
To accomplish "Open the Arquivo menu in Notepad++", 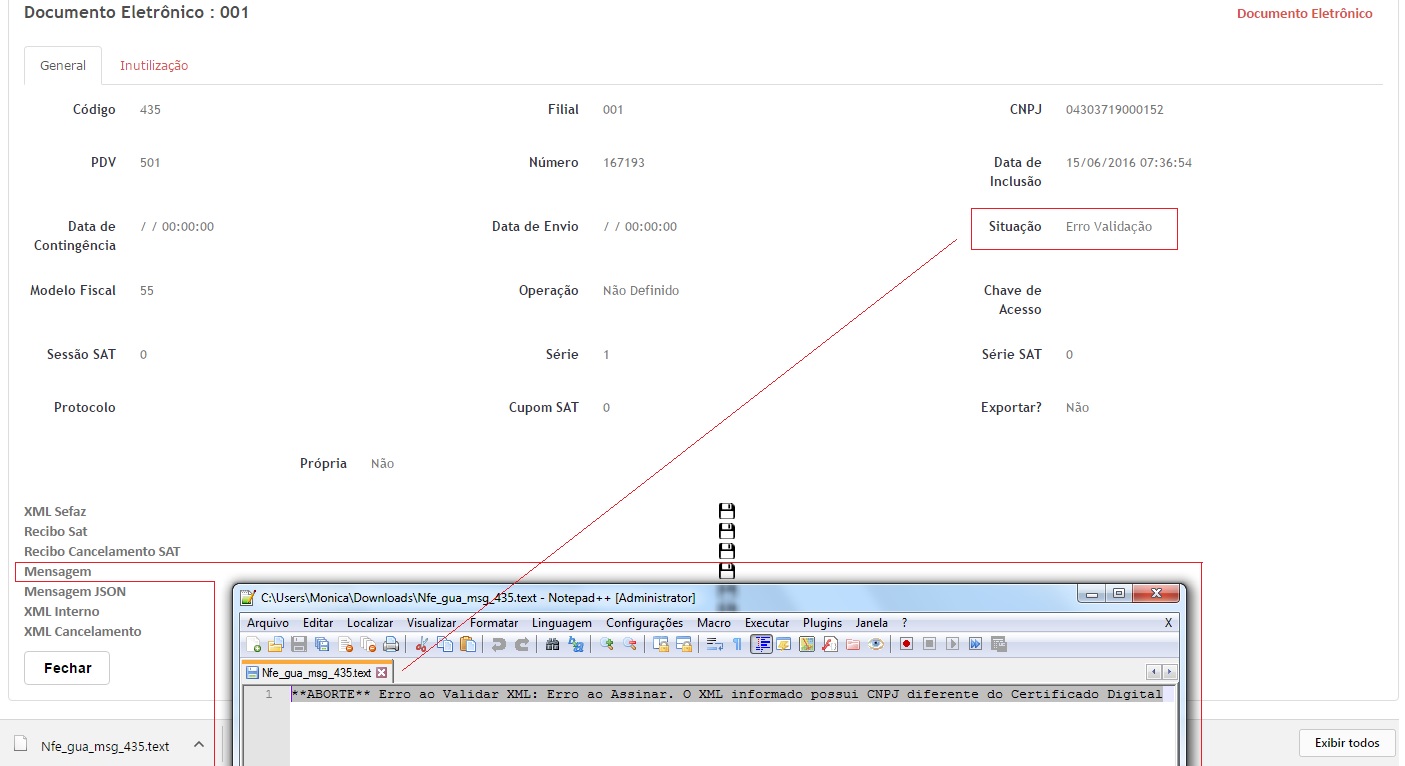I will [x=267, y=623].
